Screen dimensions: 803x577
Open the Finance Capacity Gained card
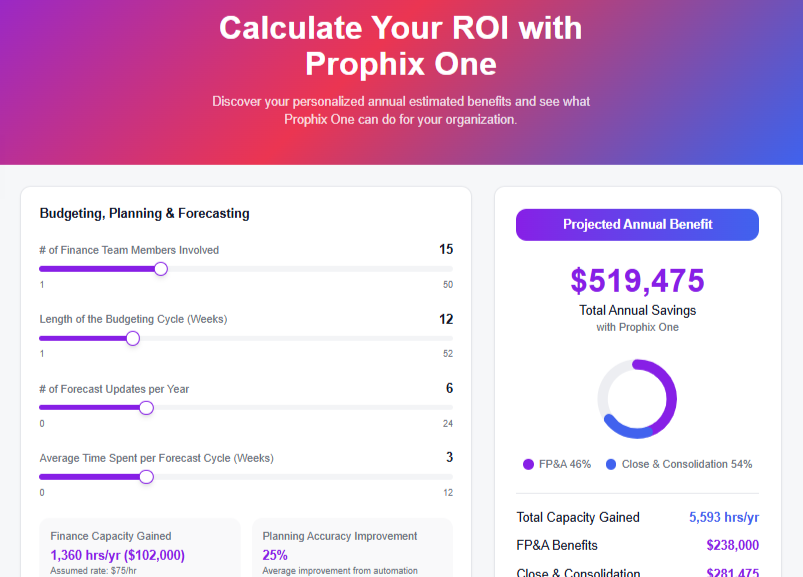click(x=139, y=544)
